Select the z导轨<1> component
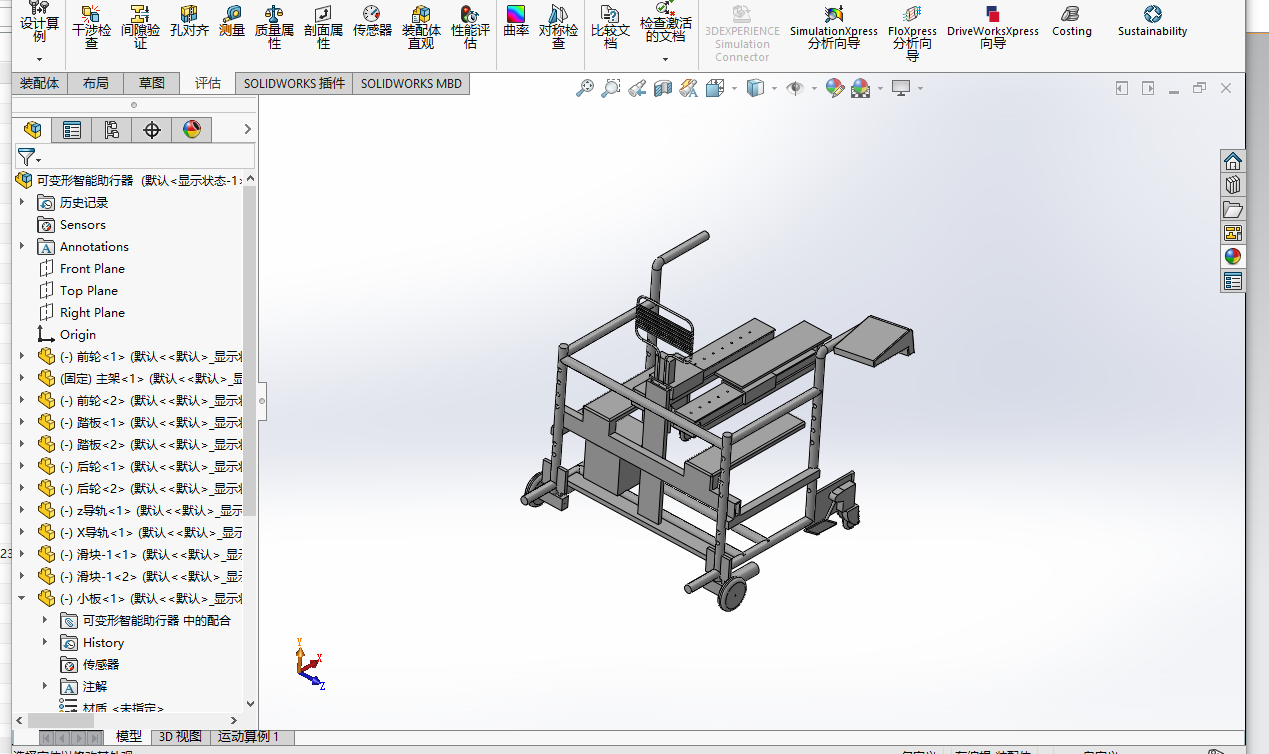Image resolution: width=1269 pixels, height=754 pixels. pyautogui.click(x=139, y=510)
